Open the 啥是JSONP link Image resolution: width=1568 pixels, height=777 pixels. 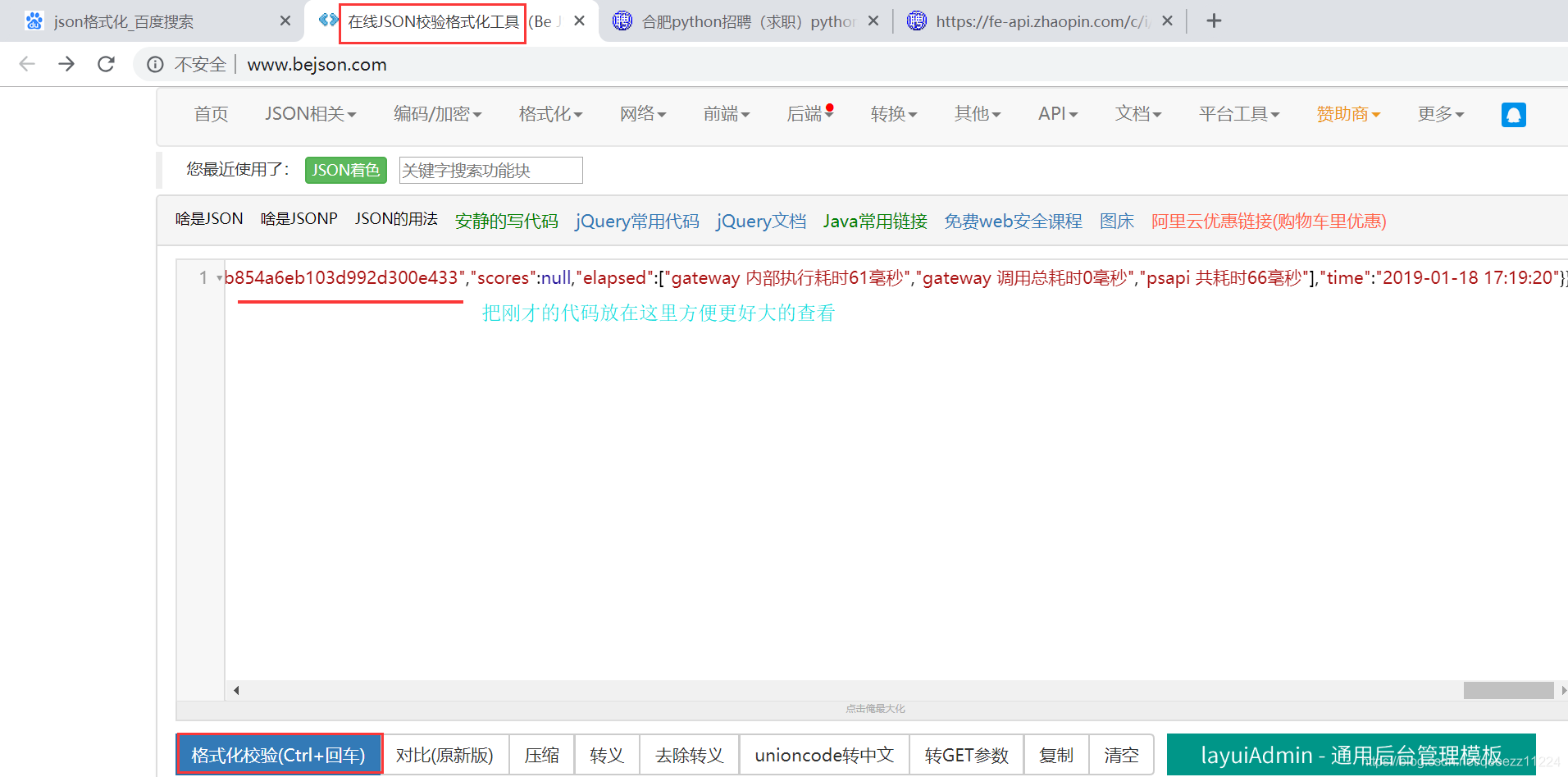[299, 219]
